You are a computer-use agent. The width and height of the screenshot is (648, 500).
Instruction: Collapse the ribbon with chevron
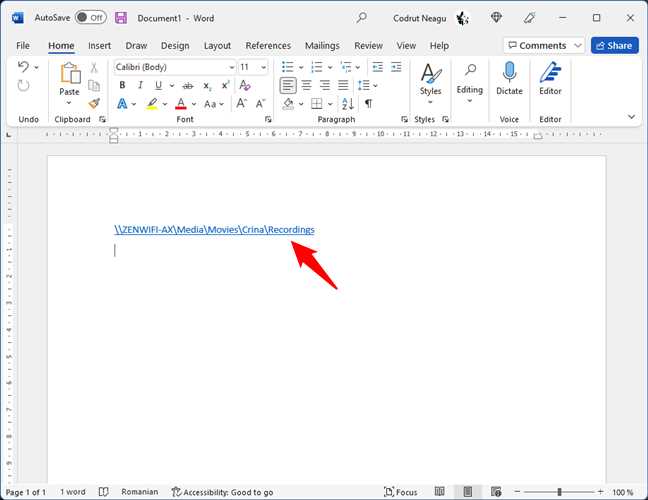(x=631, y=117)
